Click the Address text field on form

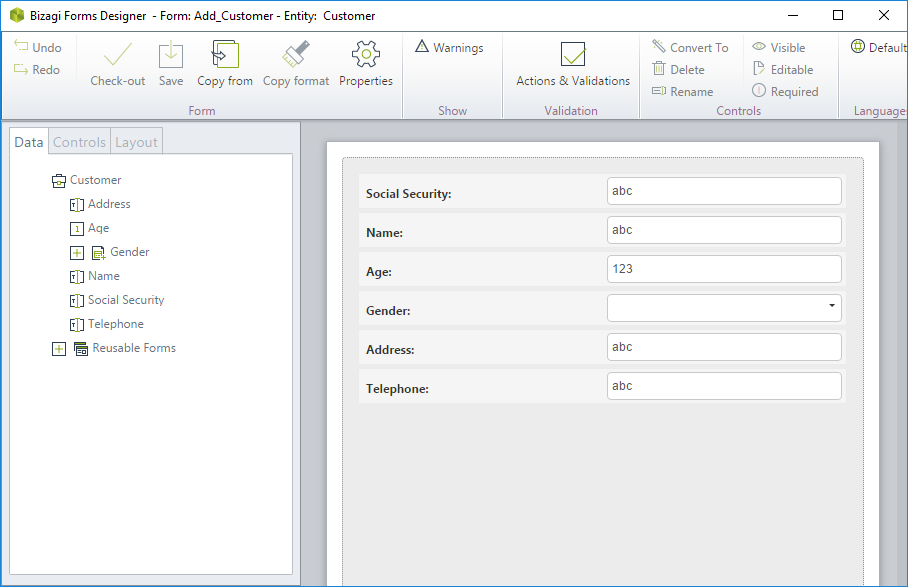(724, 347)
